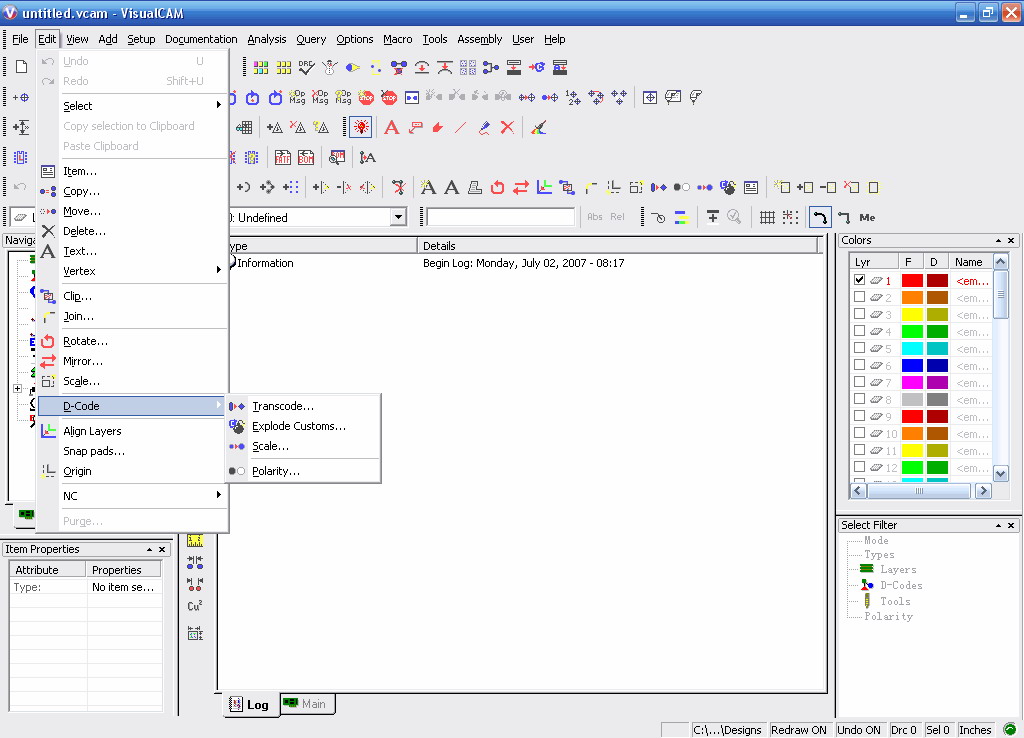This screenshot has width=1024, height=738.
Task: Click the rainbow brush toolbar icon
Action: (538, 127)
